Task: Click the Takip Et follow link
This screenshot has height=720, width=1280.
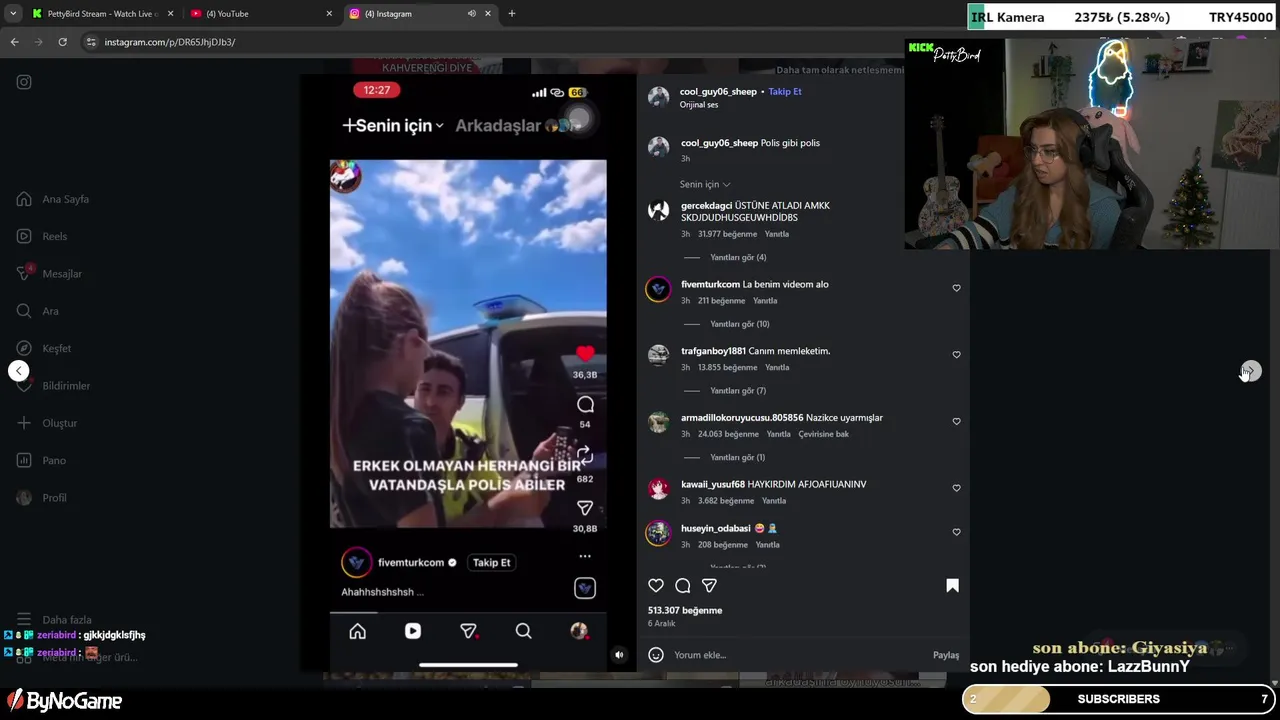Action: 785,92
